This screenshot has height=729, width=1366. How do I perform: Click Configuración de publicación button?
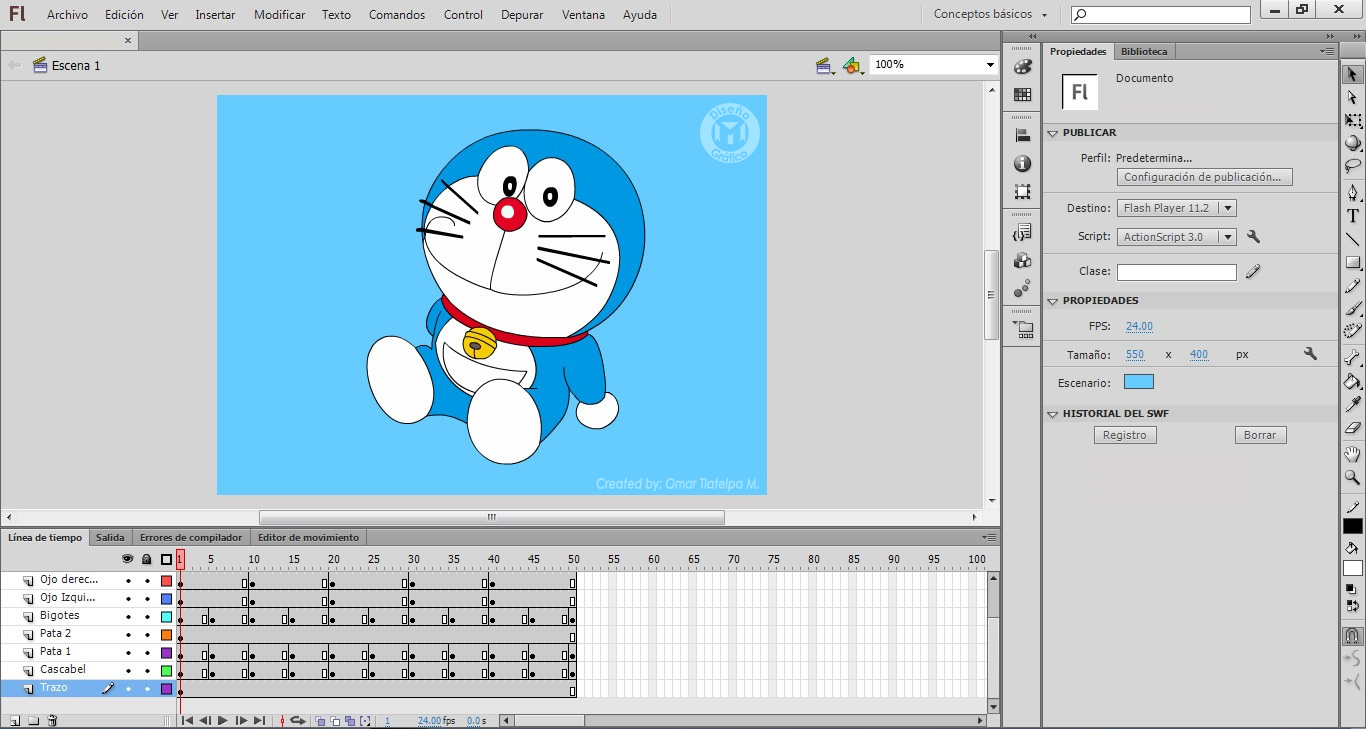pyautogui.click(x=1204, y=177)
